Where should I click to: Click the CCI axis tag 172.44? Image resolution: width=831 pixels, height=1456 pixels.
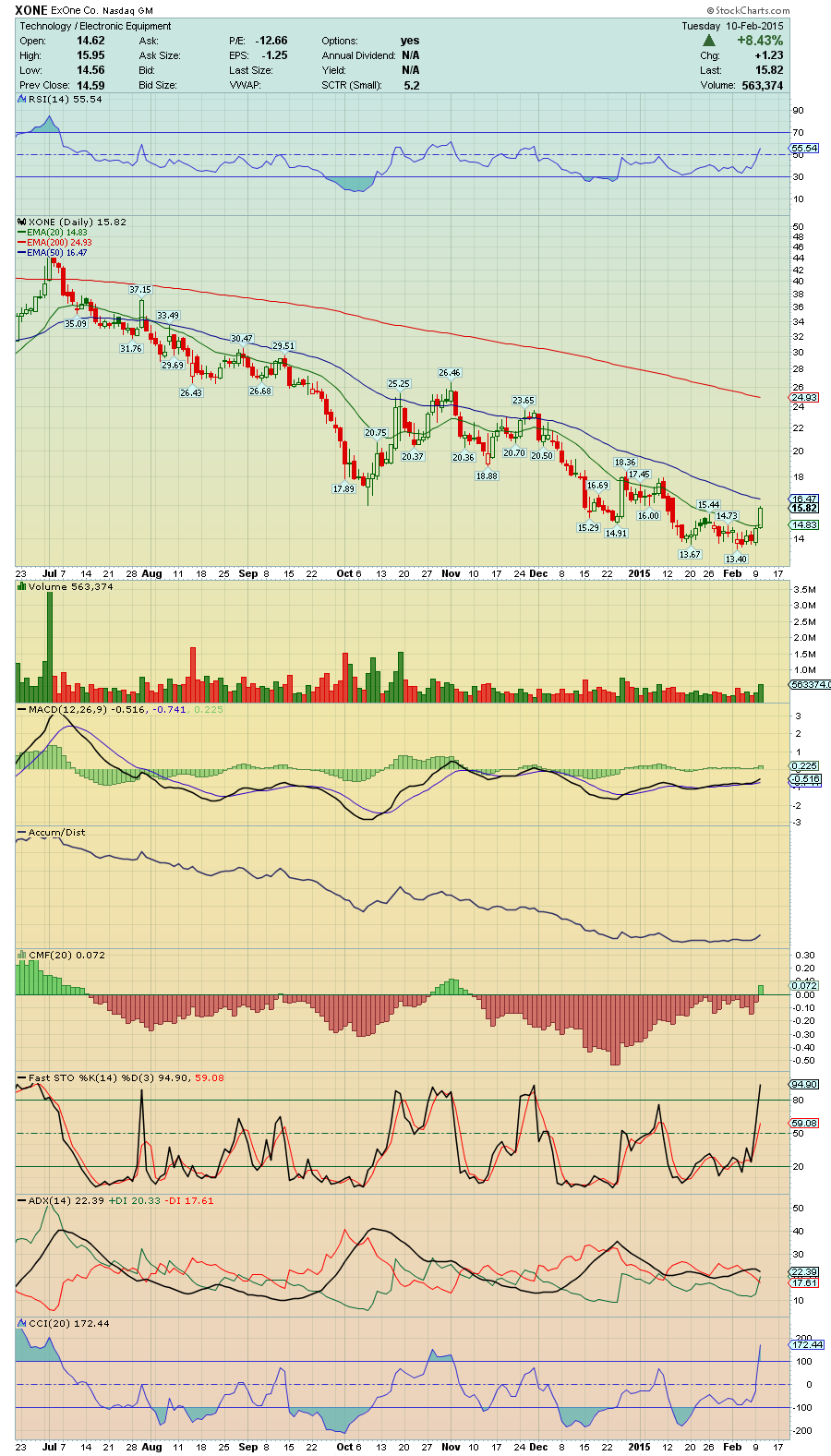point(807,1344)
